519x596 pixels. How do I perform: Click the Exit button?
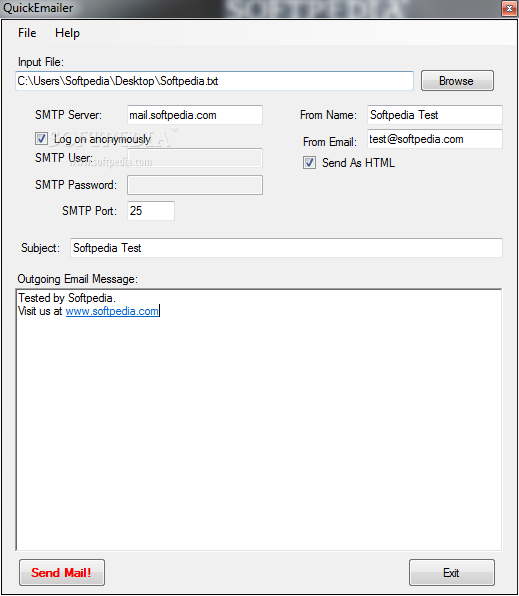pos(452,572)
